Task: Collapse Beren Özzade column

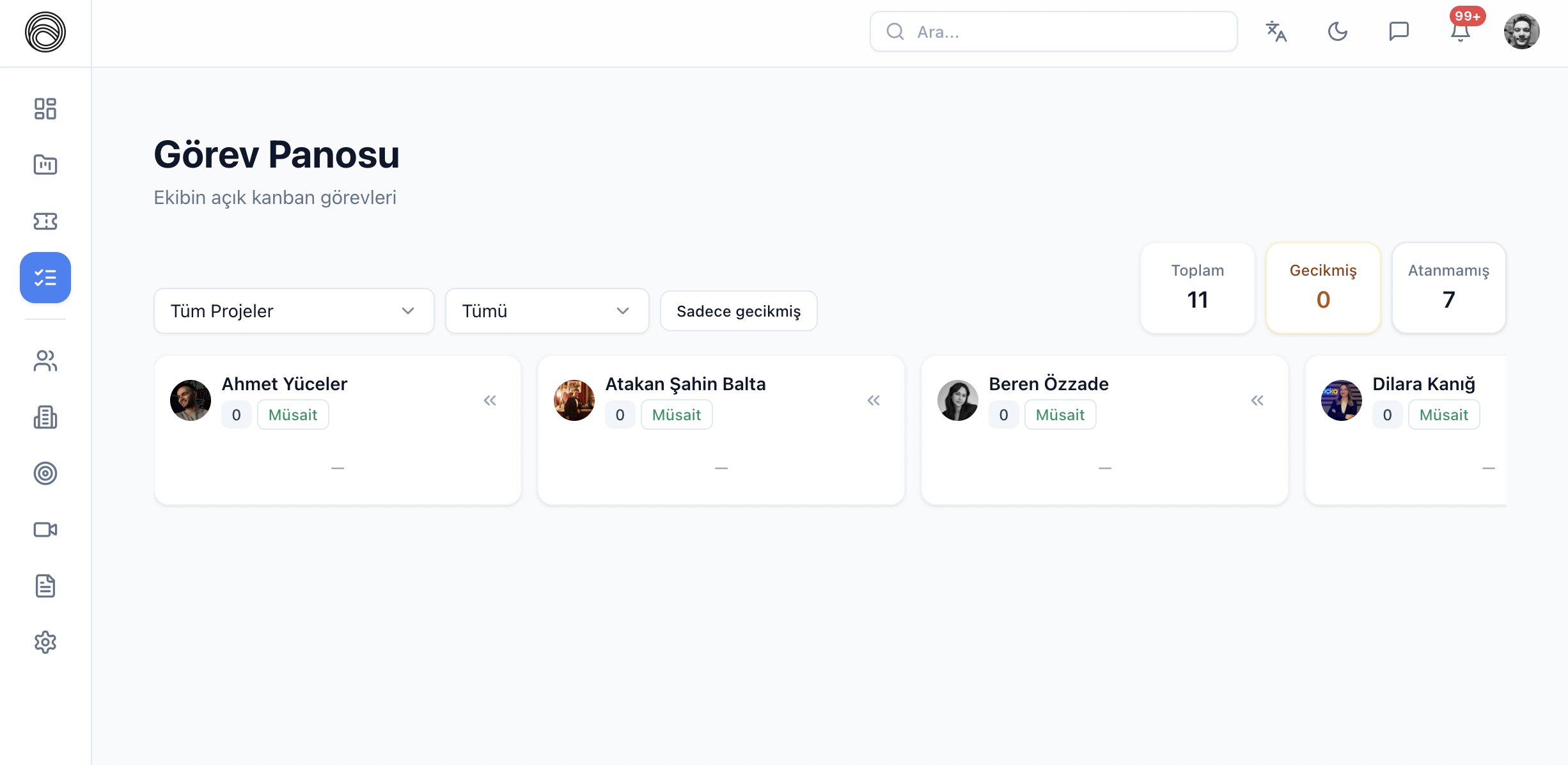Action: click(x=1257, y=400)
